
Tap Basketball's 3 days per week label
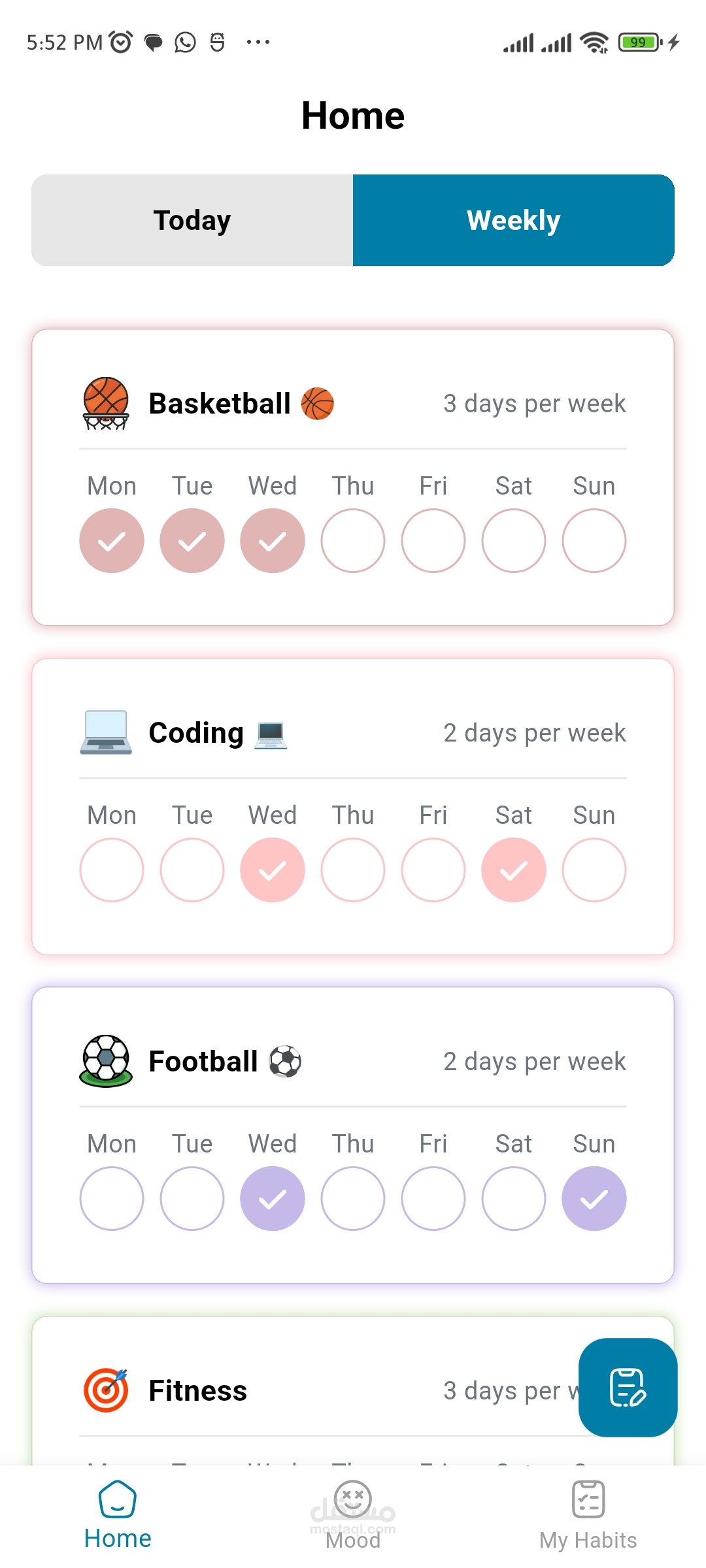tap(535, 404)
